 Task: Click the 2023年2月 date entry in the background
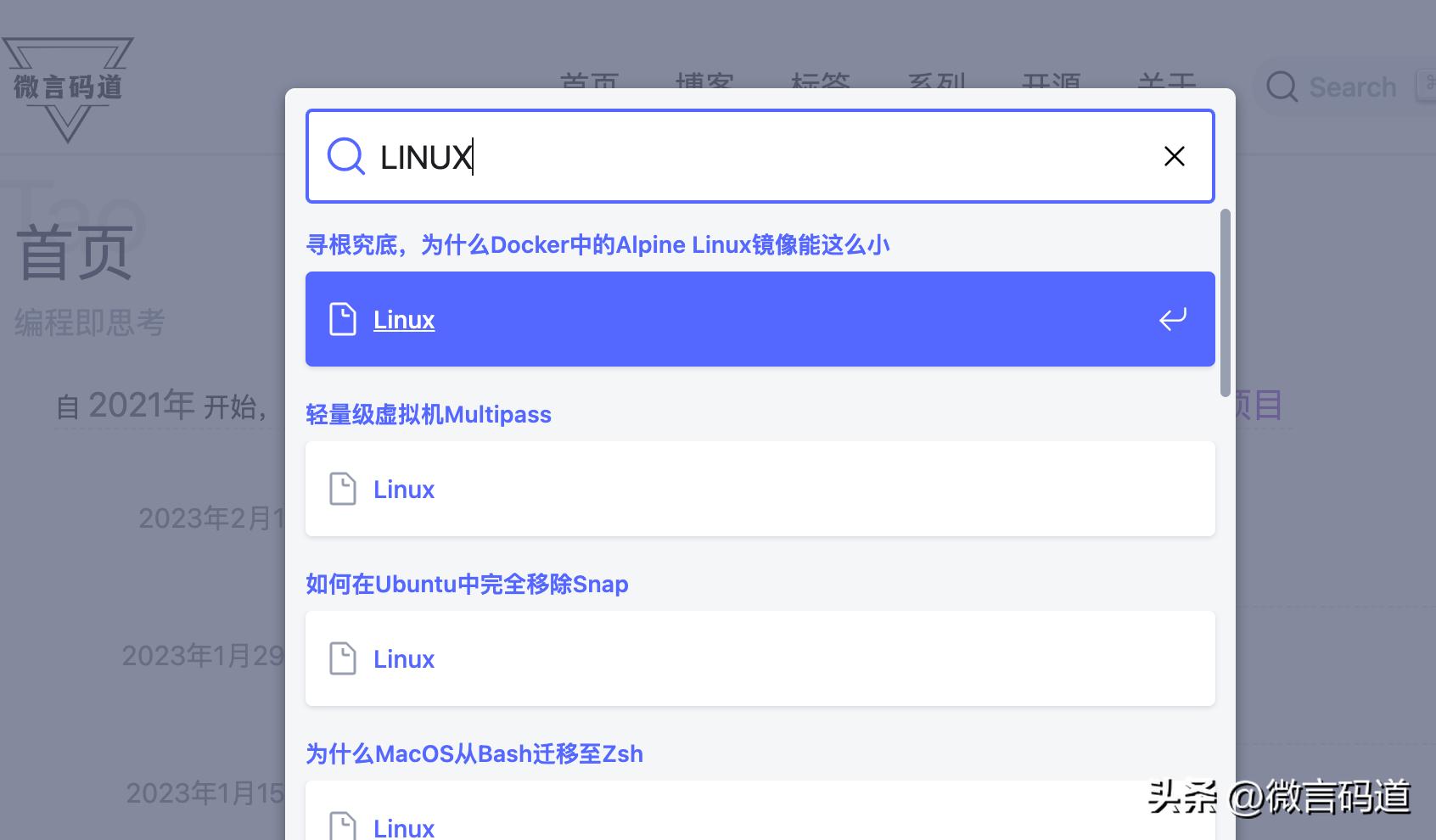[x=211, y=518]
